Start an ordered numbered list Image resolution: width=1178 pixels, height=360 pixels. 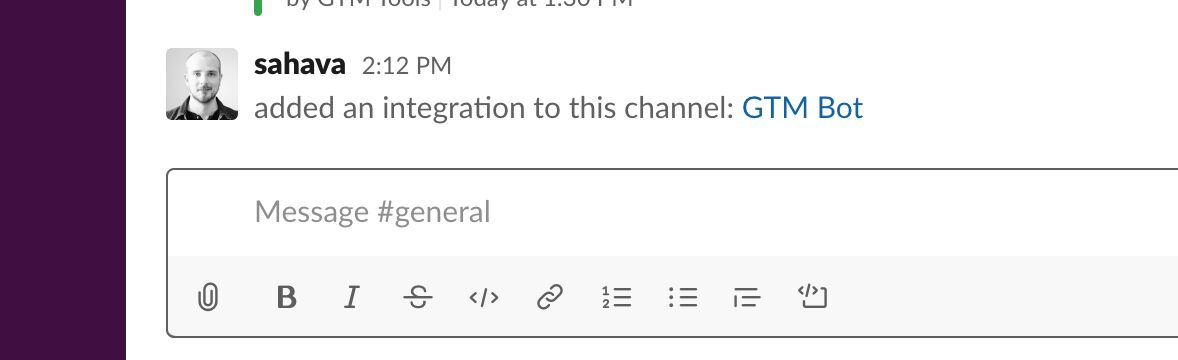(617, 298)
